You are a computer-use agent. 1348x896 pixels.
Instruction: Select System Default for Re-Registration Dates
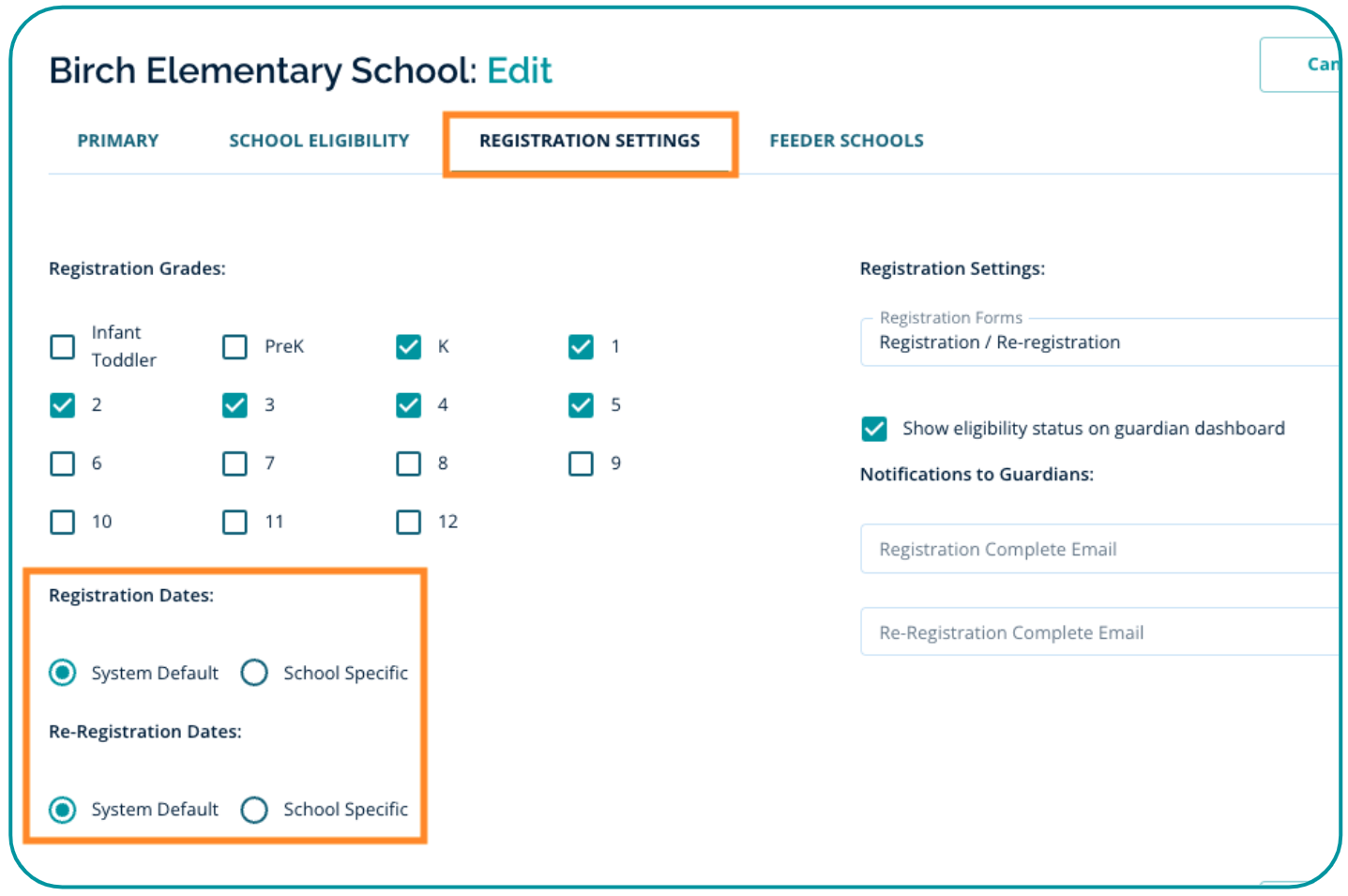pos(63,810)
